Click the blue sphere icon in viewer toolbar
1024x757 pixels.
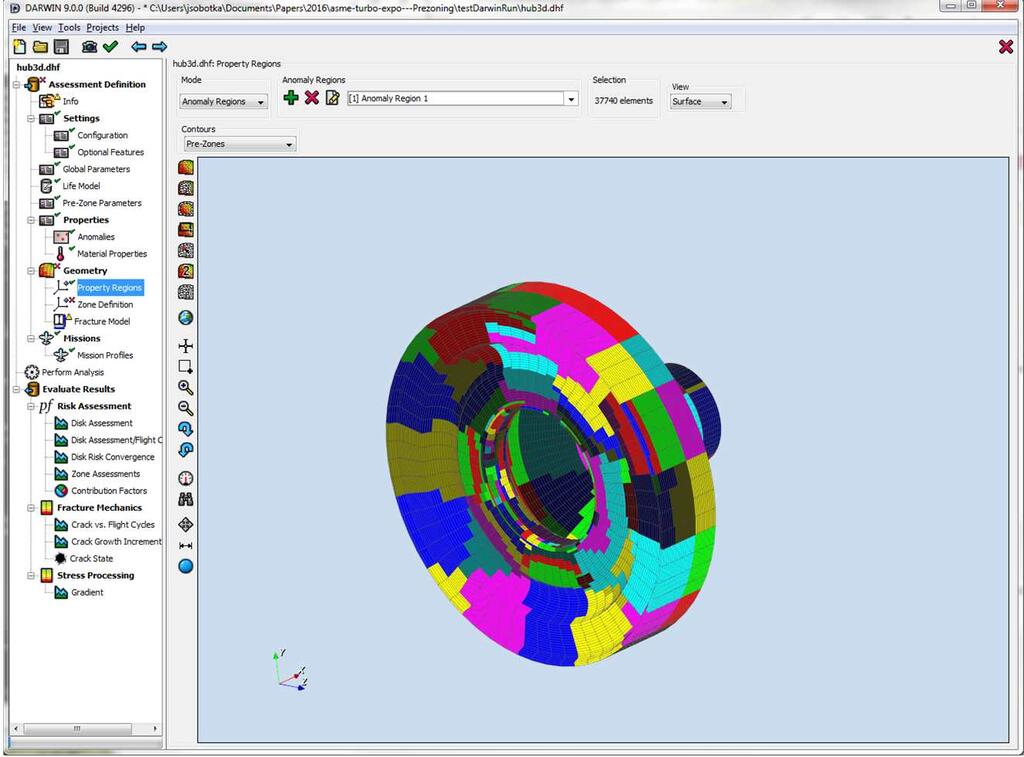185,566
